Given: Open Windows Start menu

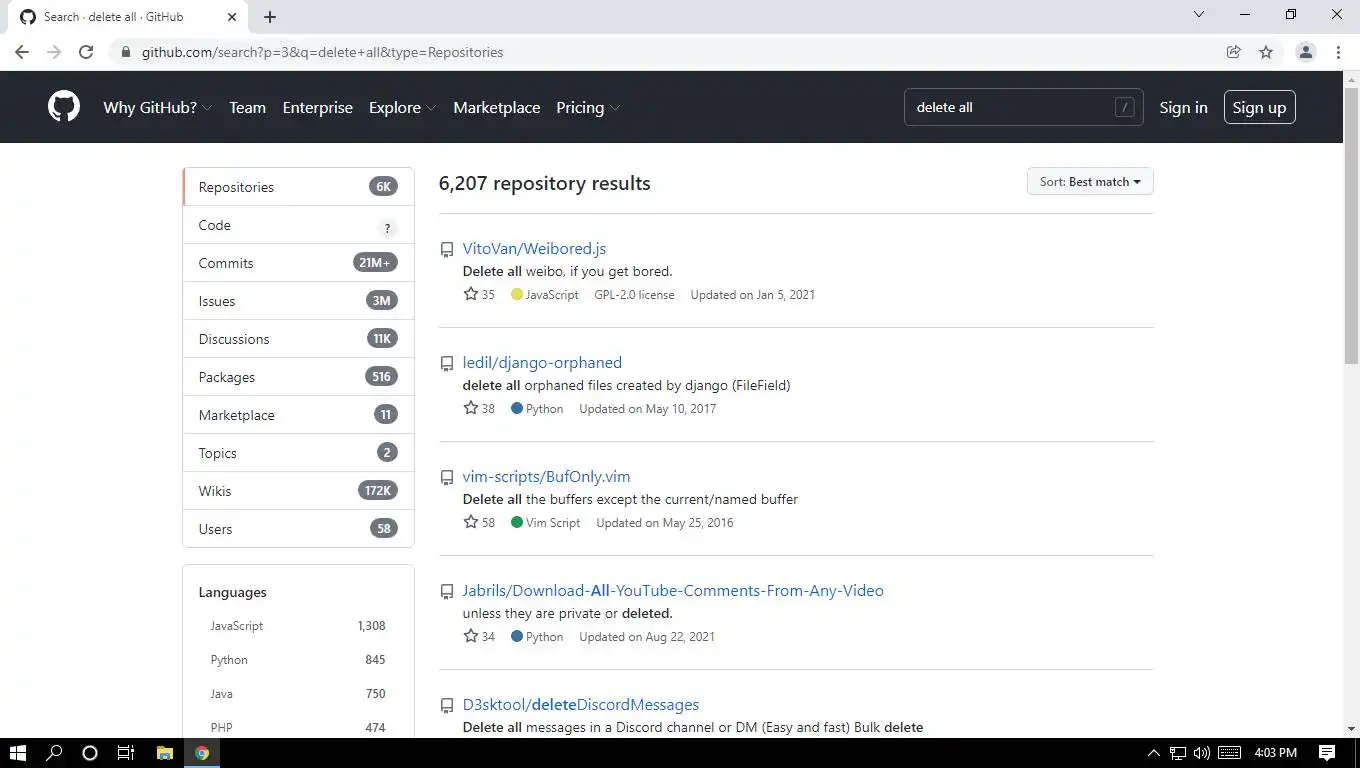Looking at the screenshot, I should click(x=18, y=753).
